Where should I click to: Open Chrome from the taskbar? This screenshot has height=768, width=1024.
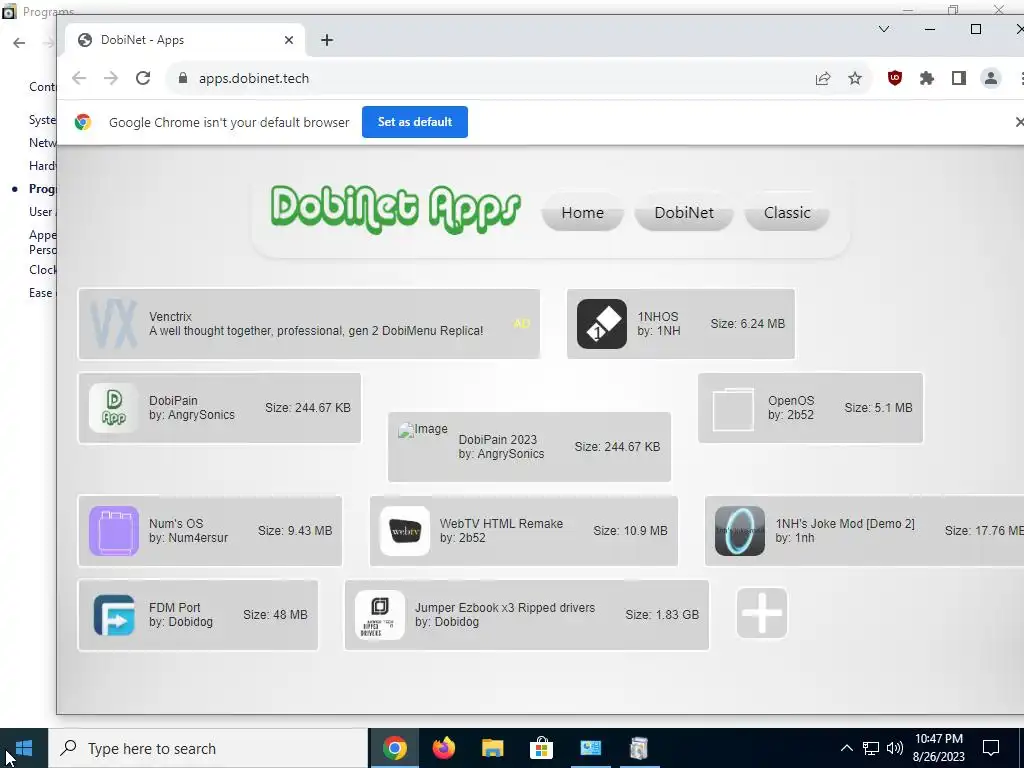coord(394,748)
